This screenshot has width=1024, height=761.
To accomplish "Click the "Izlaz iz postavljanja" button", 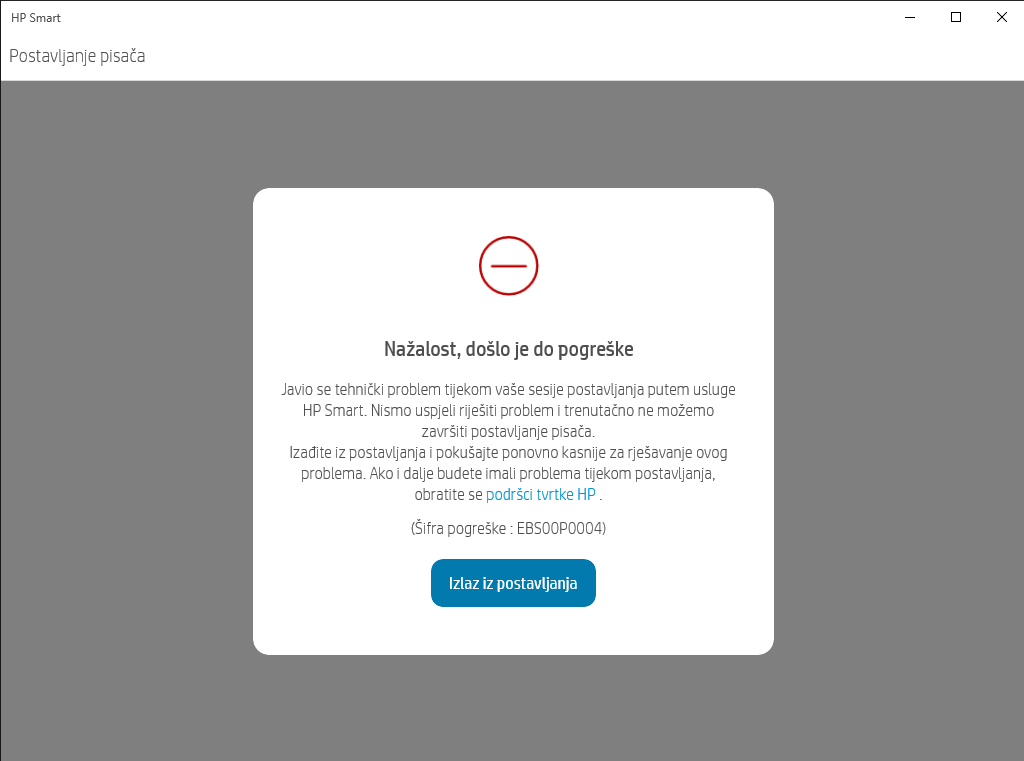I will pyautogui.click(x=513, y=583).
